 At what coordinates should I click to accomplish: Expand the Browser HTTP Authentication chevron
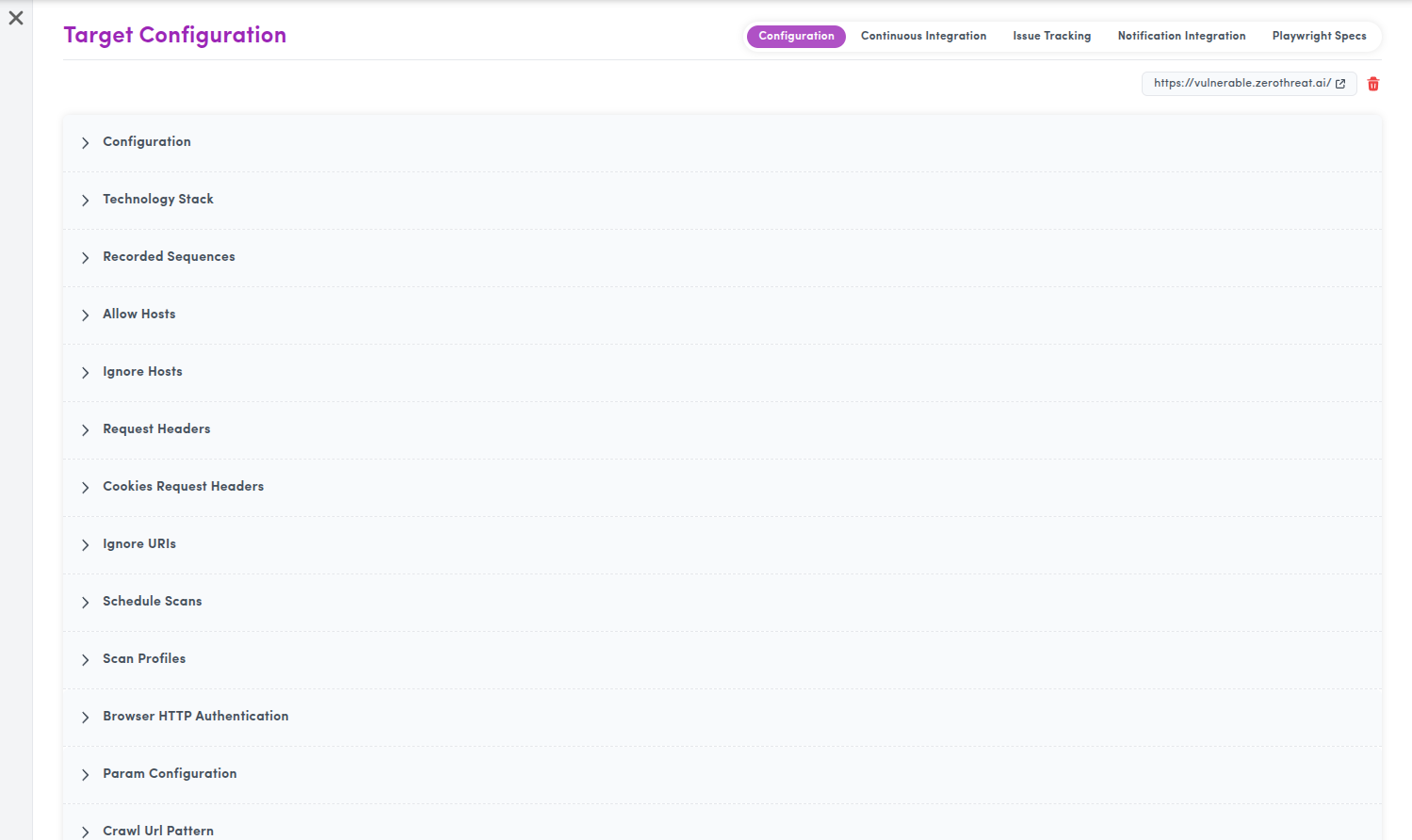click(x=85, y=718)
